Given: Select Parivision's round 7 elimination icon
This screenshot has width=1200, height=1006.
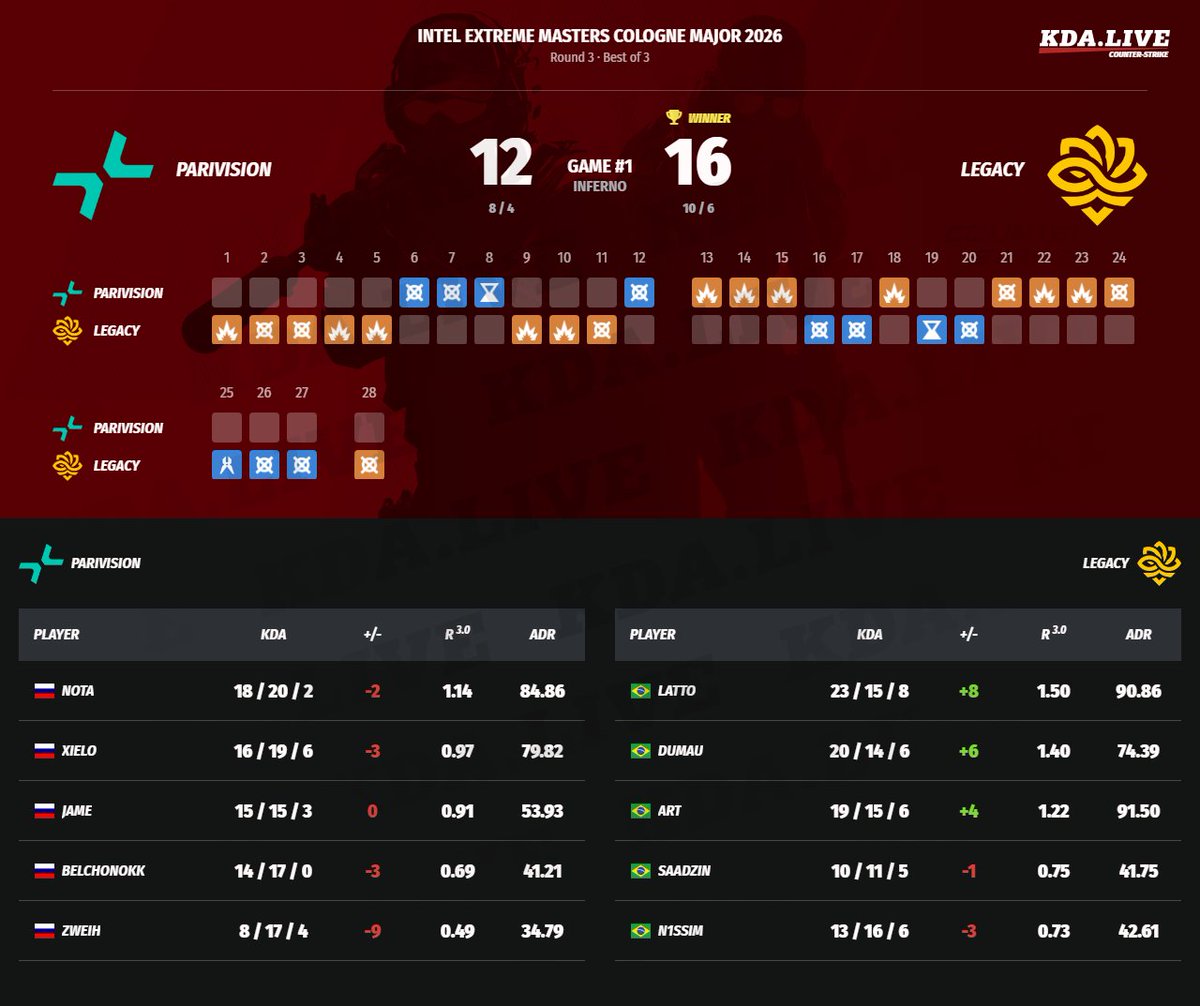Looking at the screenshot, I should coord(452,293).
